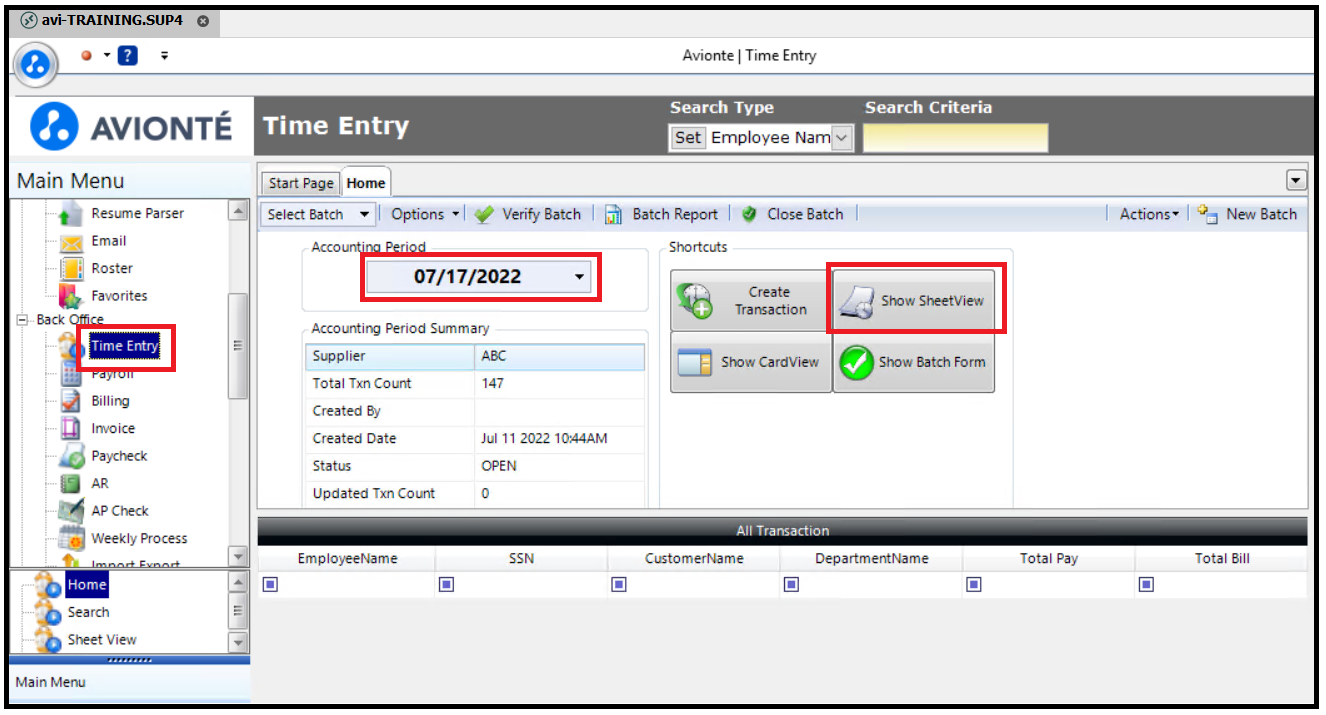
Task: Click the Create Transaction shortcut
Action: pos(751,301)
